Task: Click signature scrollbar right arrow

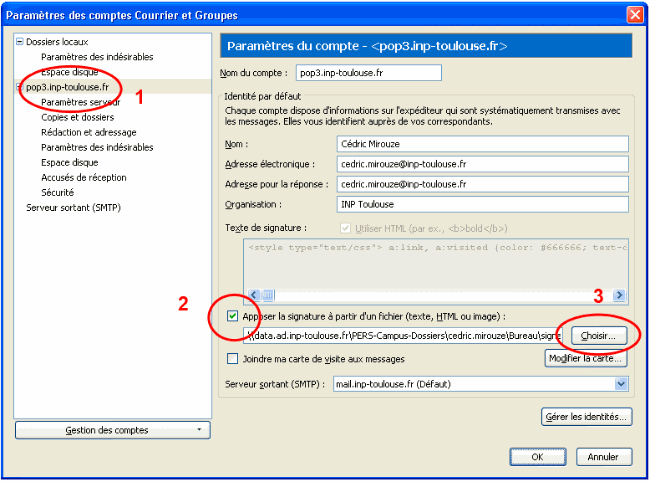Action: coord(619,295)
